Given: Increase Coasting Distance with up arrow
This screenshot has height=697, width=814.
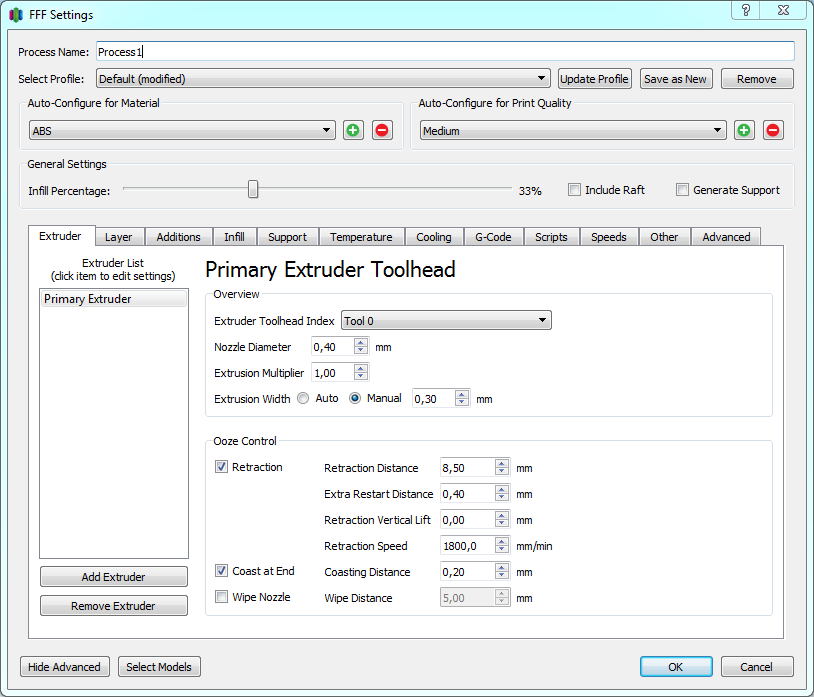Looking at the screenshot, I should coord(501,567).
